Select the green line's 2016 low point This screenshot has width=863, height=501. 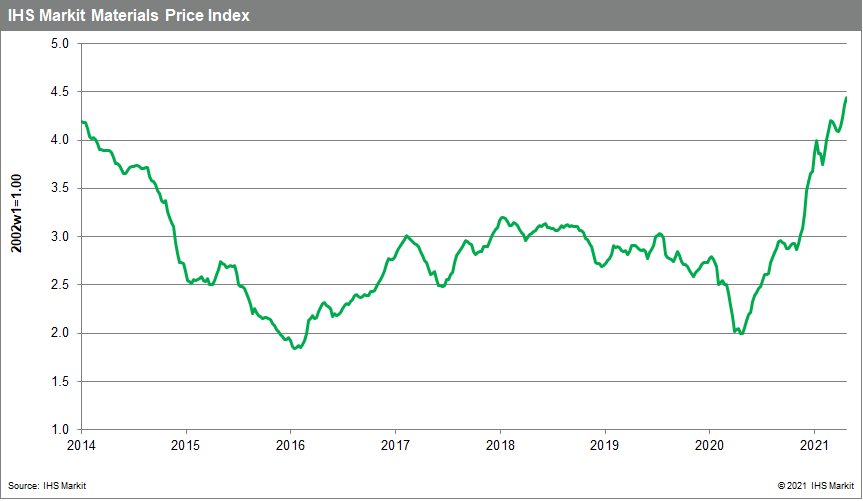295,348
